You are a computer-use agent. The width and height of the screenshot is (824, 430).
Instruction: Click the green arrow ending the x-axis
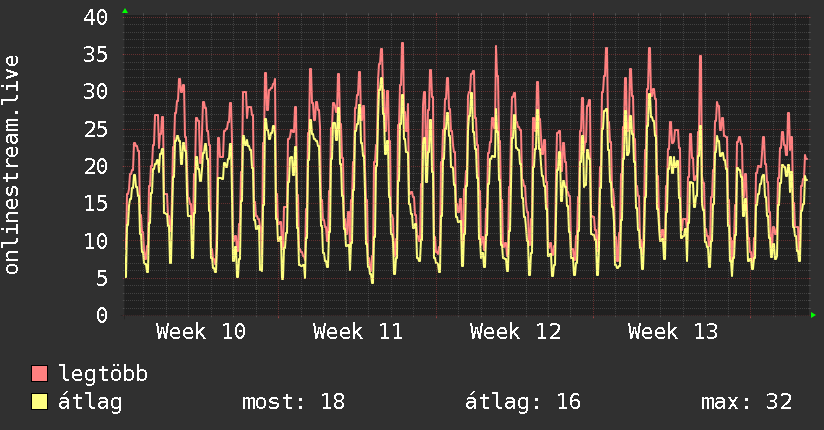coord(813,315)
